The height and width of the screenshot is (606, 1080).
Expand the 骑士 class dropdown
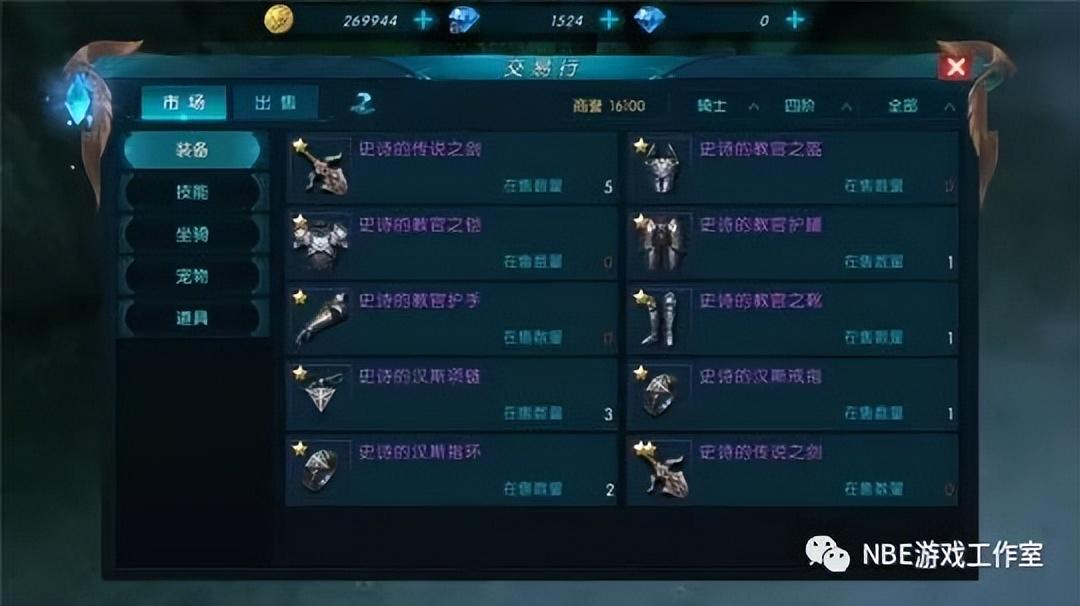(x=727, y=105)
